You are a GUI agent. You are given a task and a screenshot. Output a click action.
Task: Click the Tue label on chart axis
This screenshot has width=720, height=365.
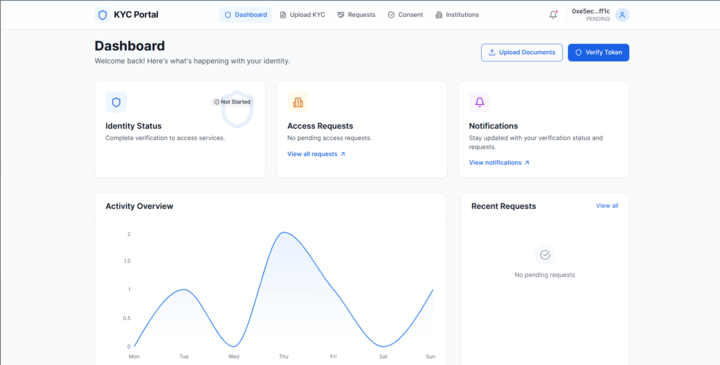pyautogui.click(x=184, y=356)
